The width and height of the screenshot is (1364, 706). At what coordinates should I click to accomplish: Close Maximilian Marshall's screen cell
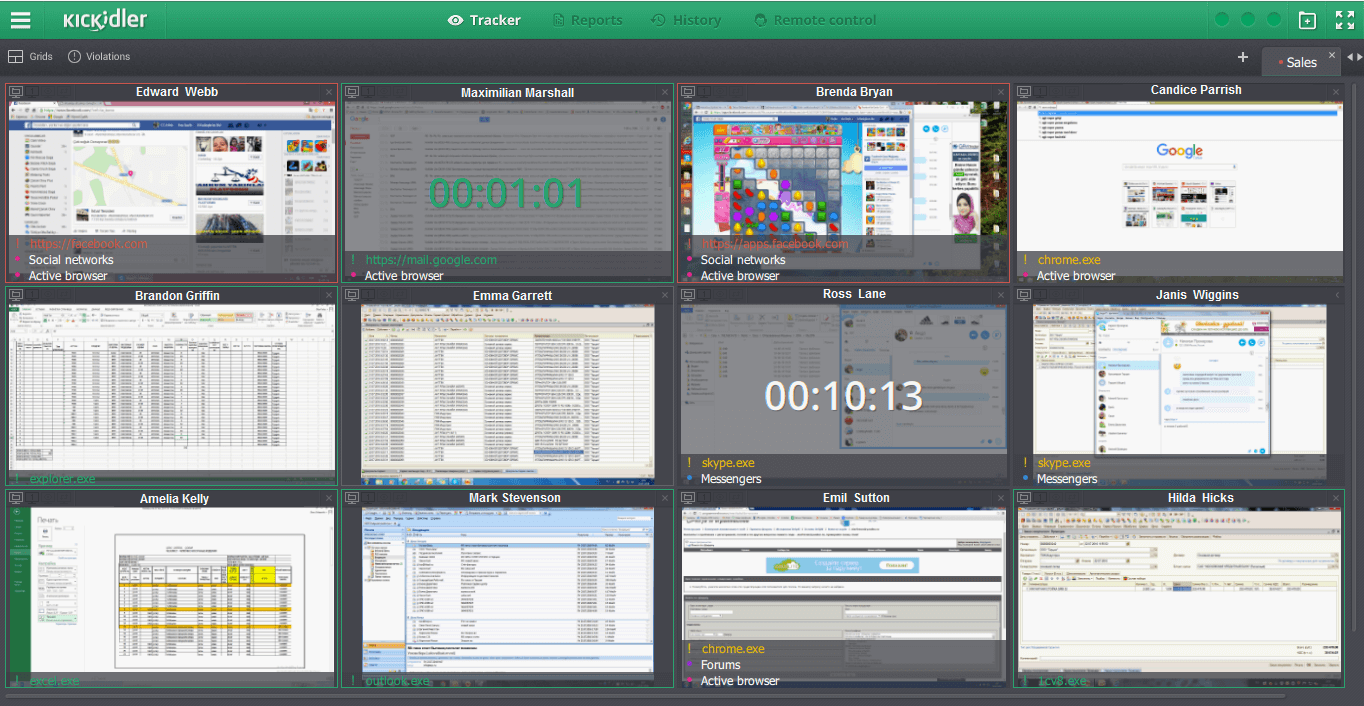click(x=665, y=92)
